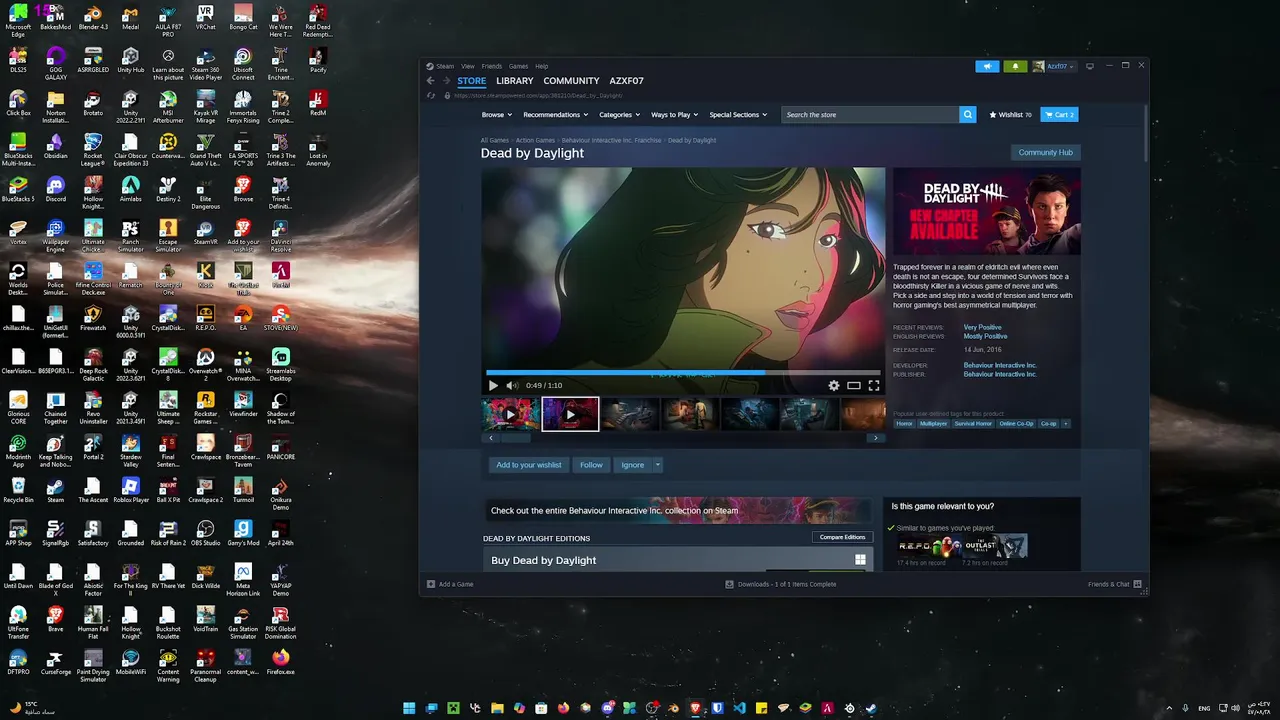Screen dimensions: 1280x720
Task: Click the media strip left arrow
Action: pos(490,438)
